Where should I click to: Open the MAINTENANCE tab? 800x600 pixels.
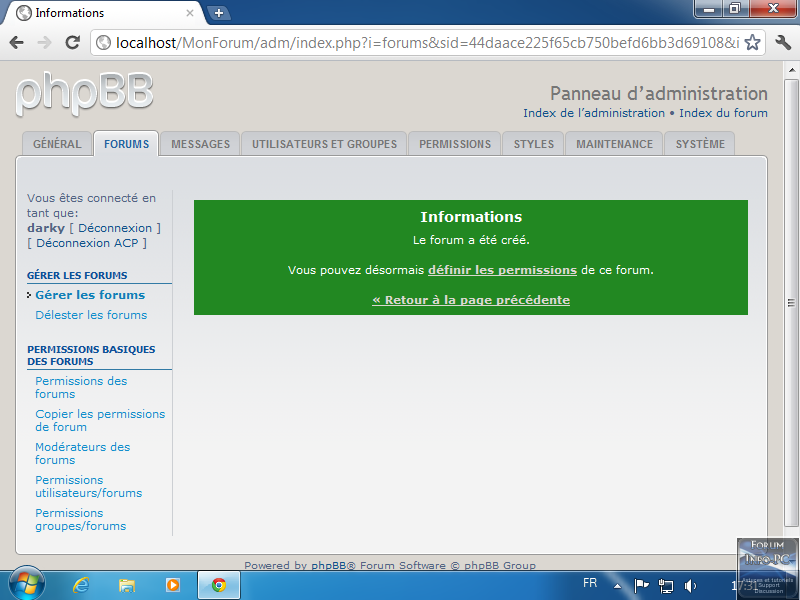pos(614,144)
